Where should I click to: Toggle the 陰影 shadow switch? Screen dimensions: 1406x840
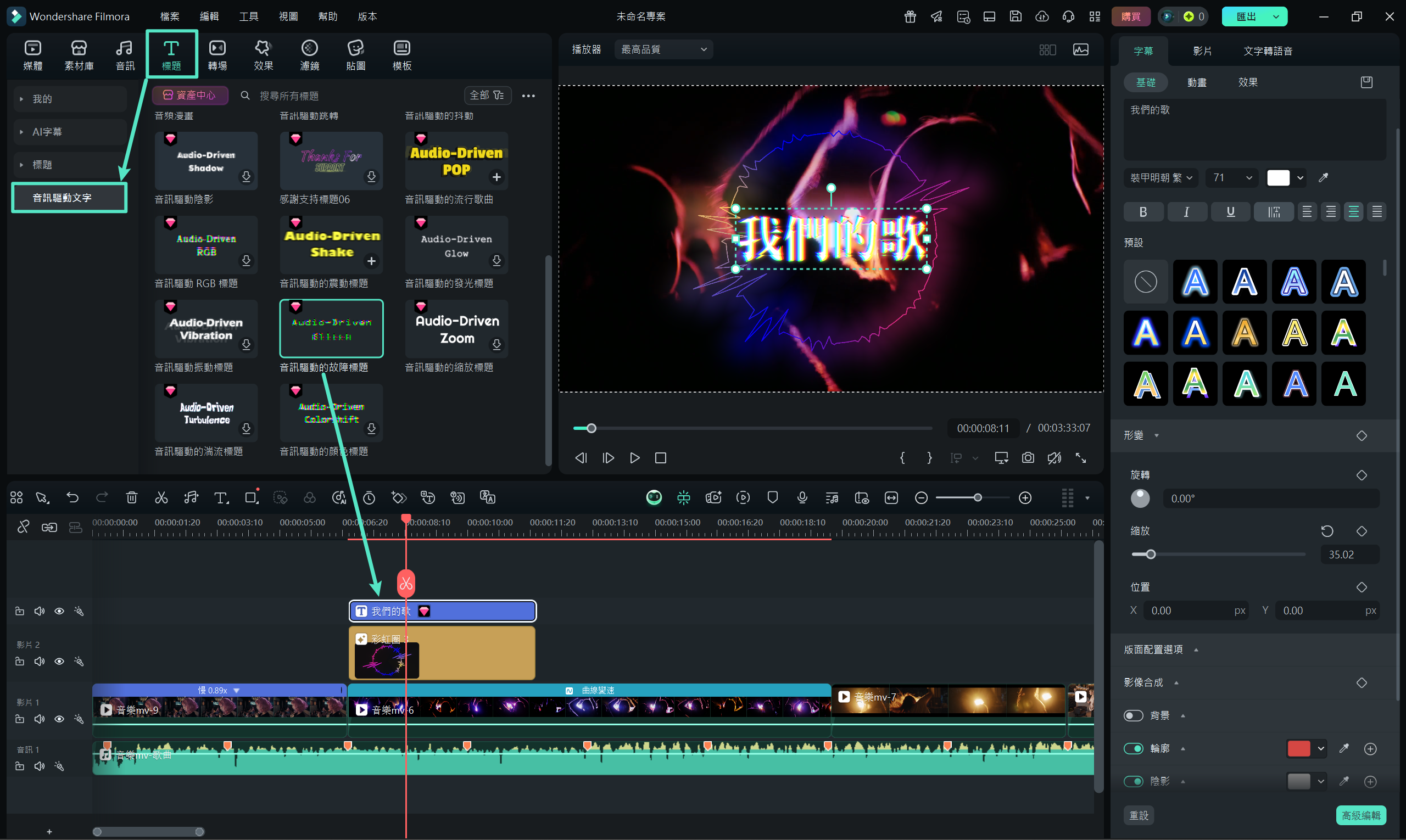tap(1134, 781)
